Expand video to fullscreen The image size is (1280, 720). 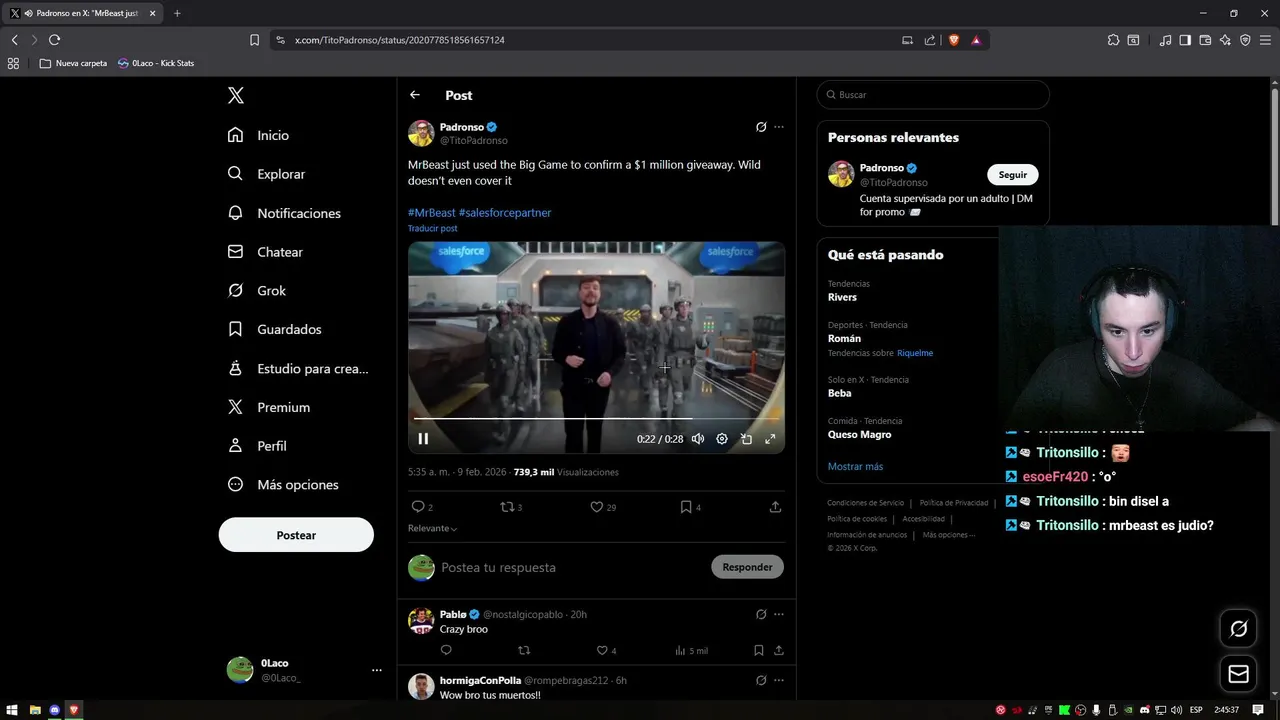click(770, 439)
